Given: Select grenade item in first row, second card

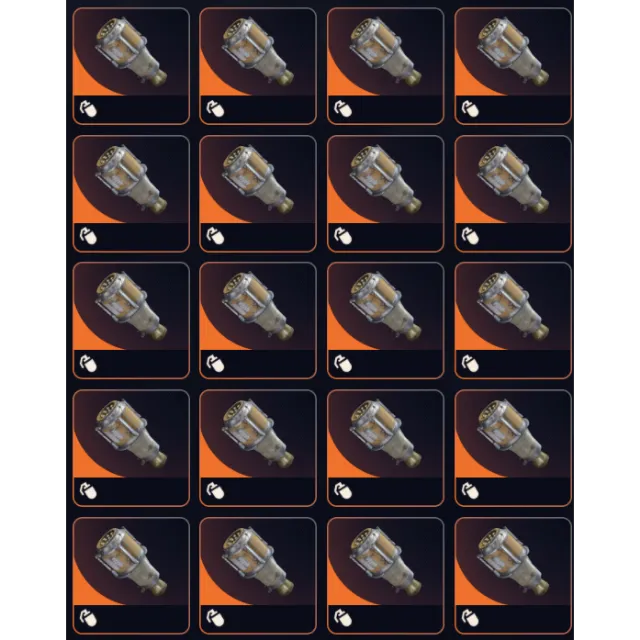Looking at the screenshot, I should tap(258, 51).
